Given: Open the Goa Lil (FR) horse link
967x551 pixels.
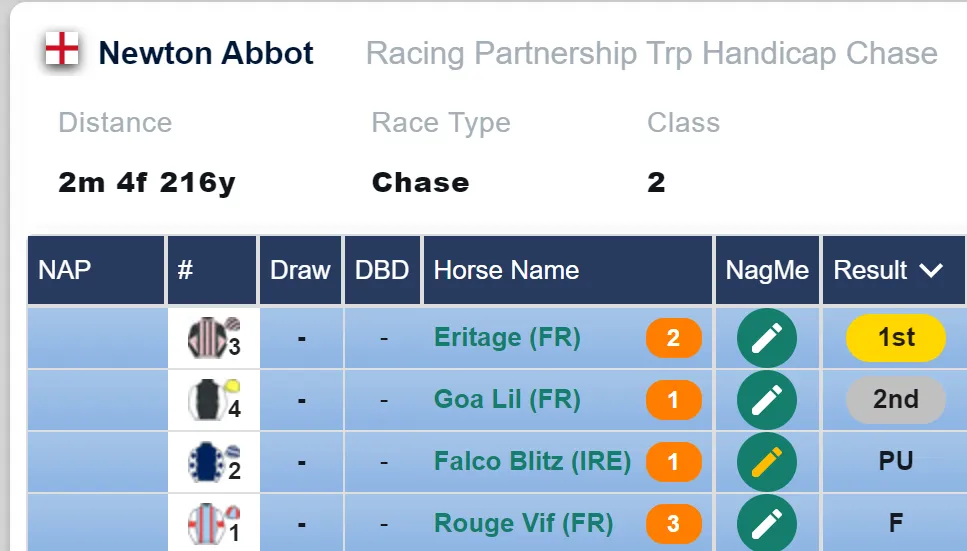Looking at the screenshot, I should click(507, 399).
